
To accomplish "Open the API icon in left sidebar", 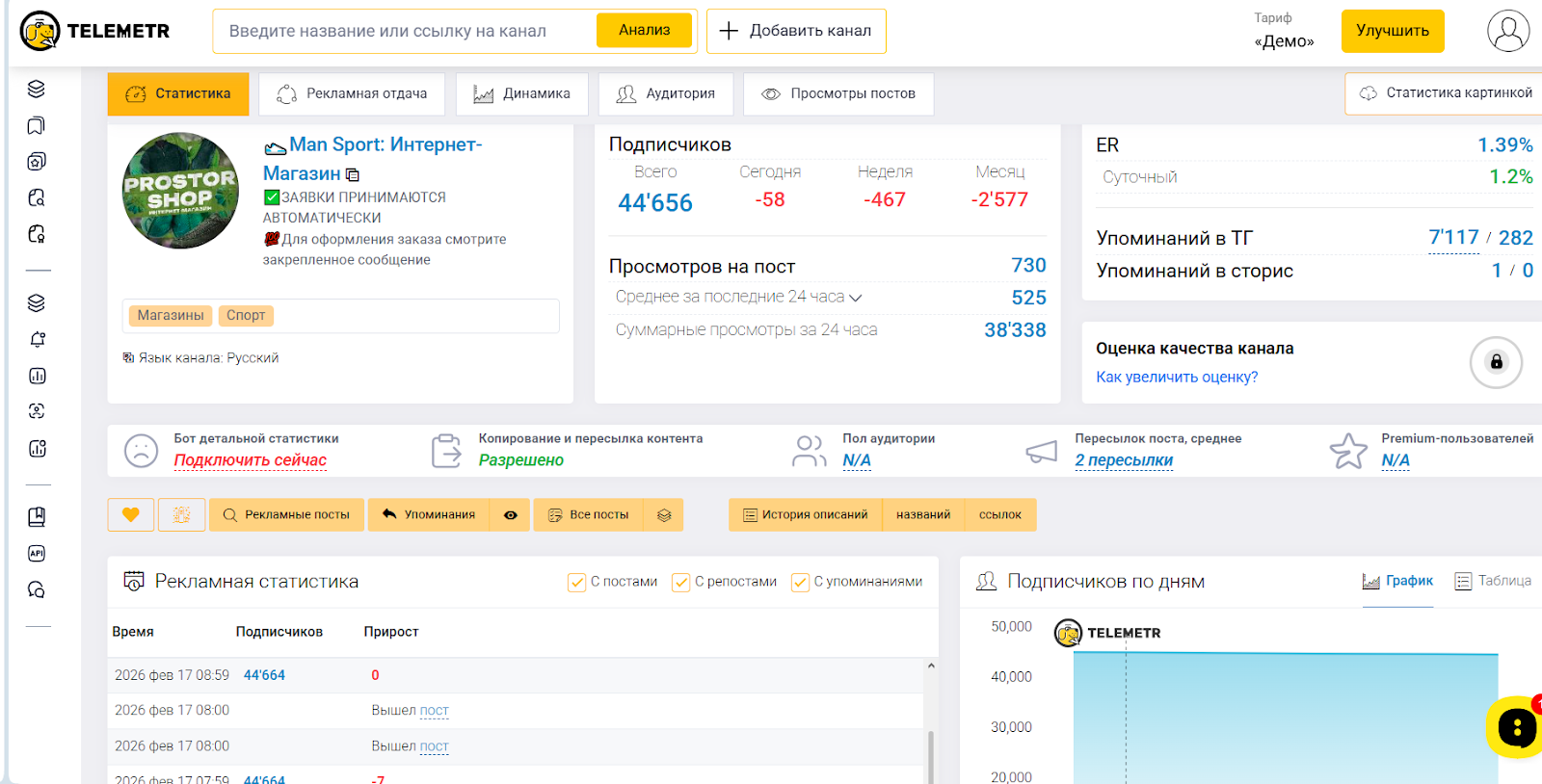I will pos(37,553).
